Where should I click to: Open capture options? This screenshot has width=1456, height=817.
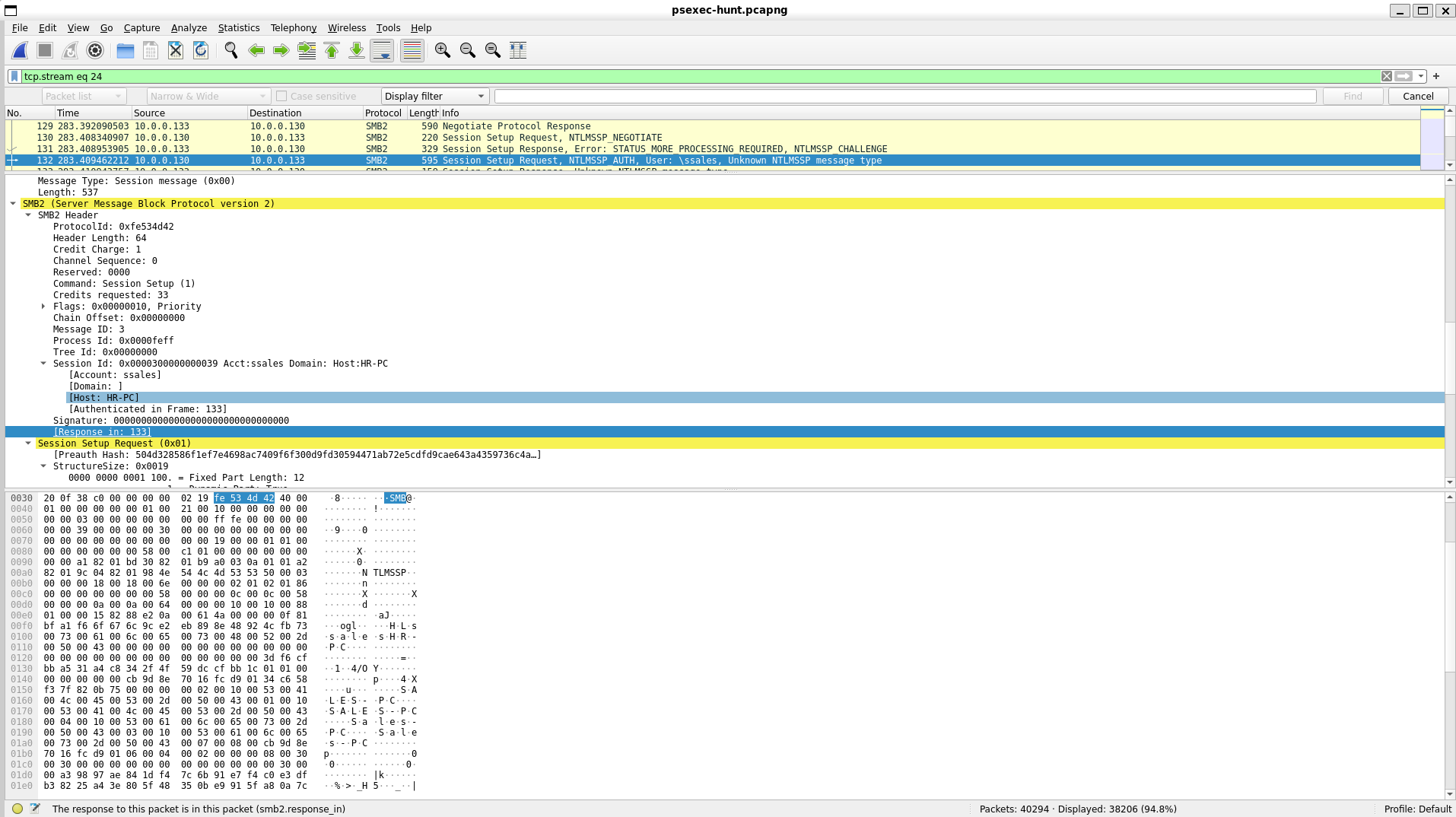95,50
